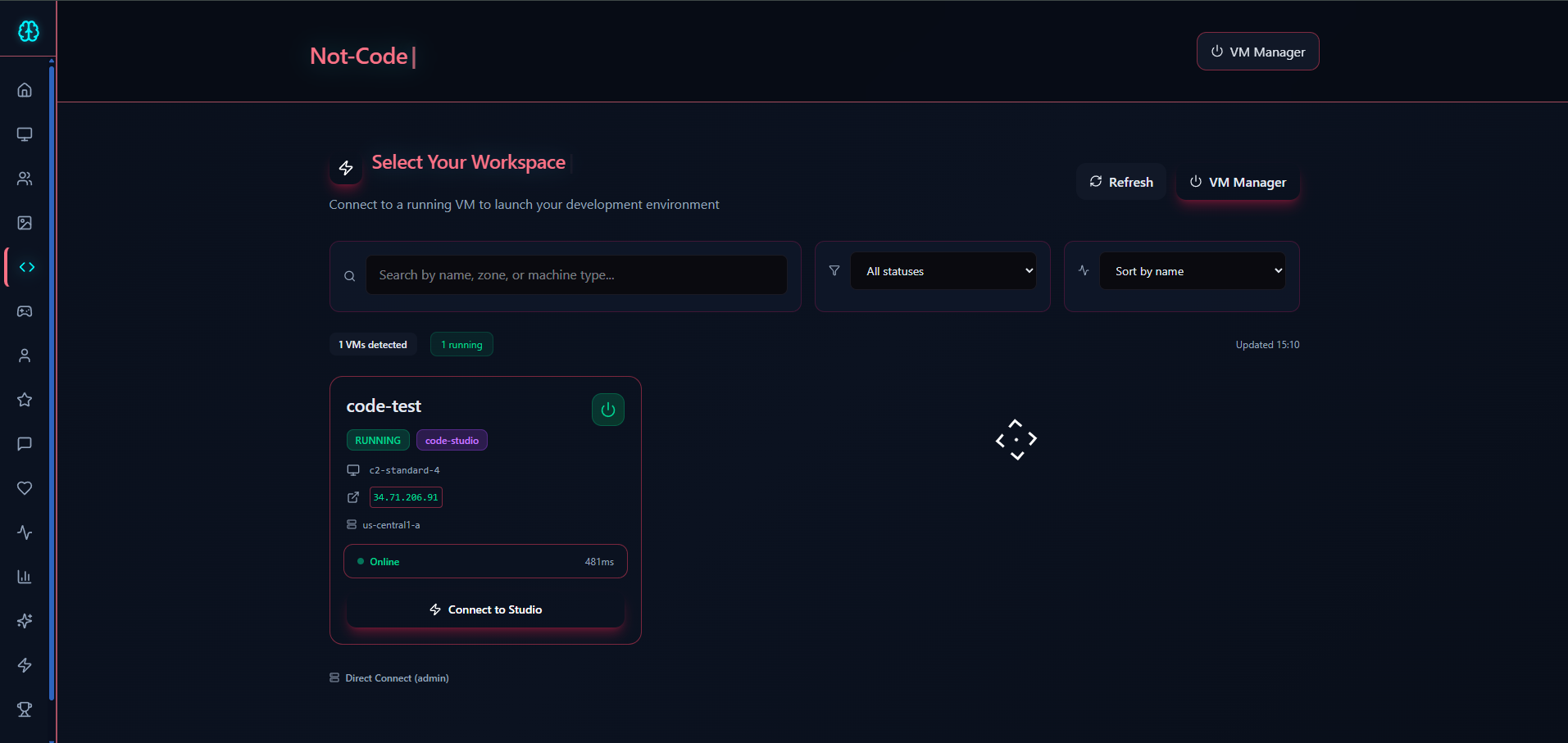Toggle power button on code-test VM card

[608, 410]
